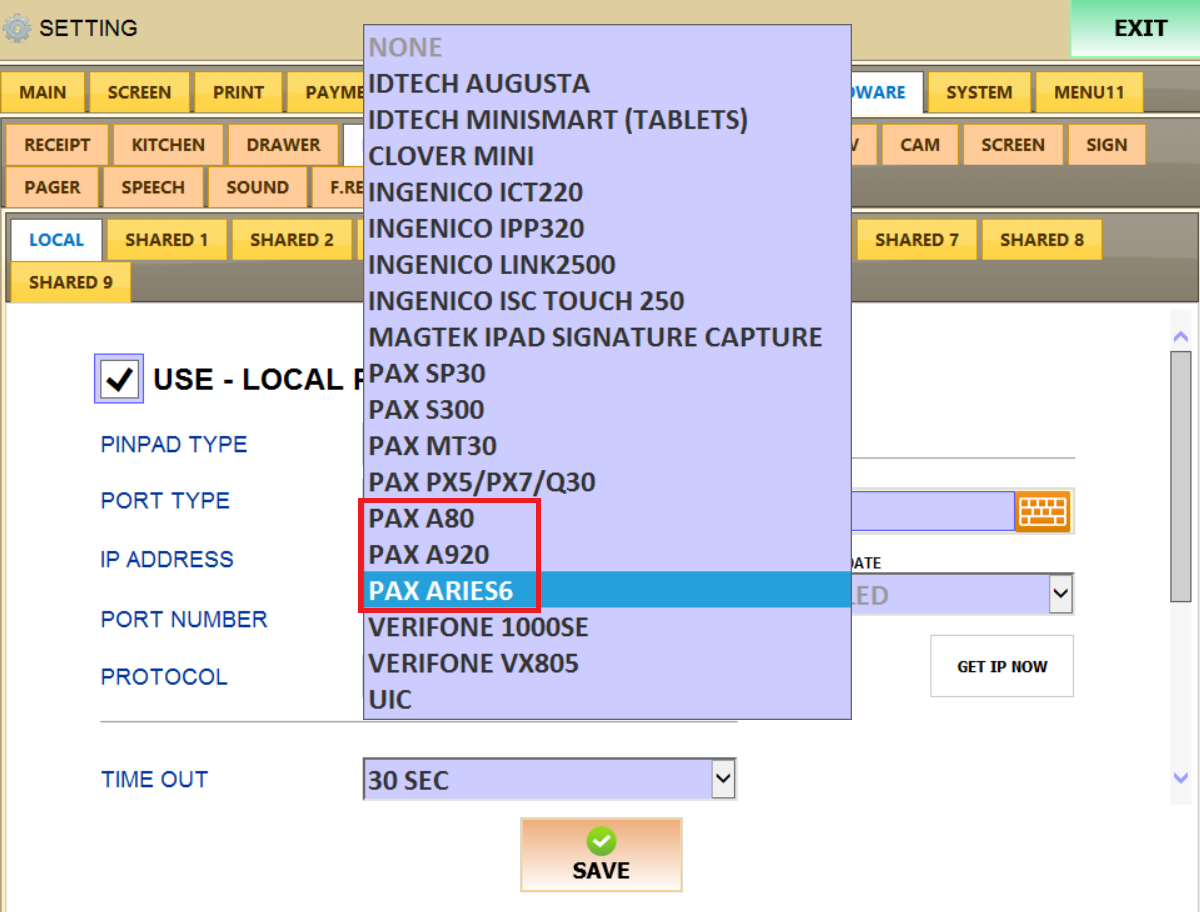Open the SCREEN tab beside MAIN
The image size is (1200, 912).
[x=139, y=92]
